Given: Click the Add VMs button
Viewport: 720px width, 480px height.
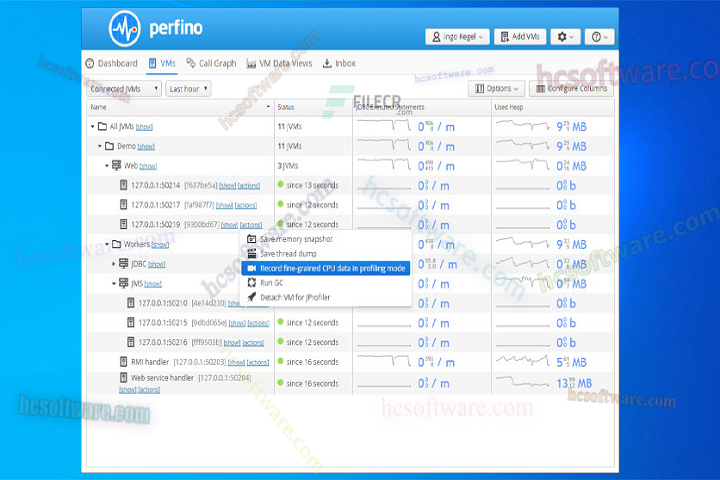Looking at the screenshot, I should coord(520,37).
